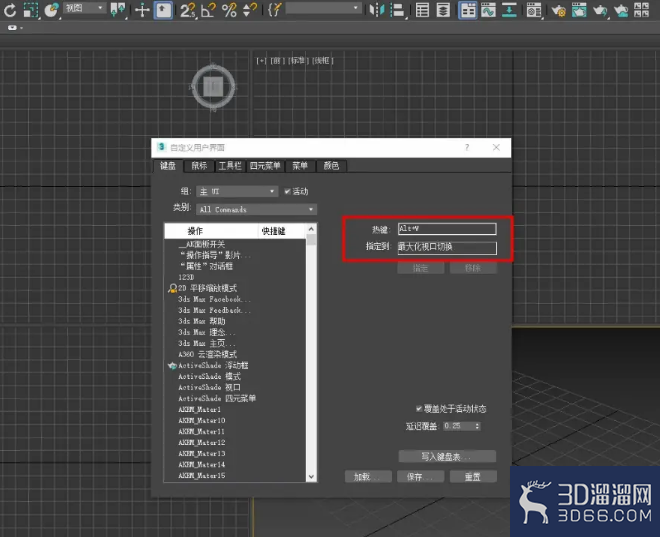Switch to the 颜色 tab
Viewport: 660px width, 537px height.
click(331, 166)
